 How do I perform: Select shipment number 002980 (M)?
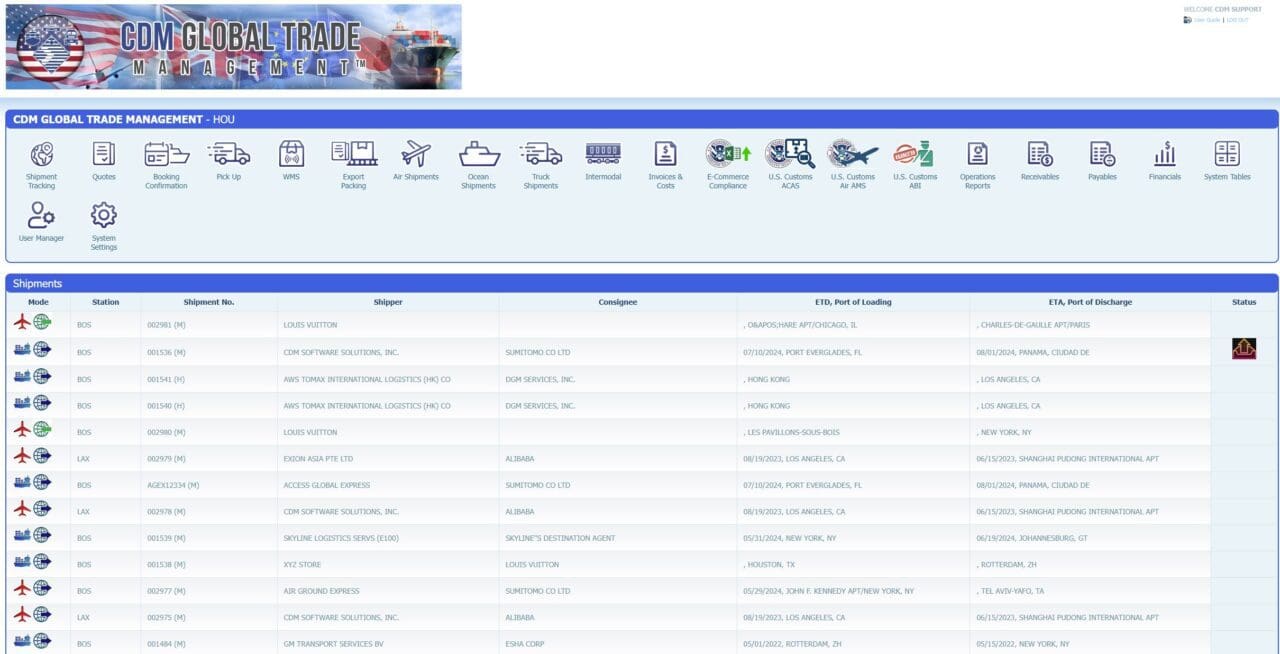[x=166, y=432]
